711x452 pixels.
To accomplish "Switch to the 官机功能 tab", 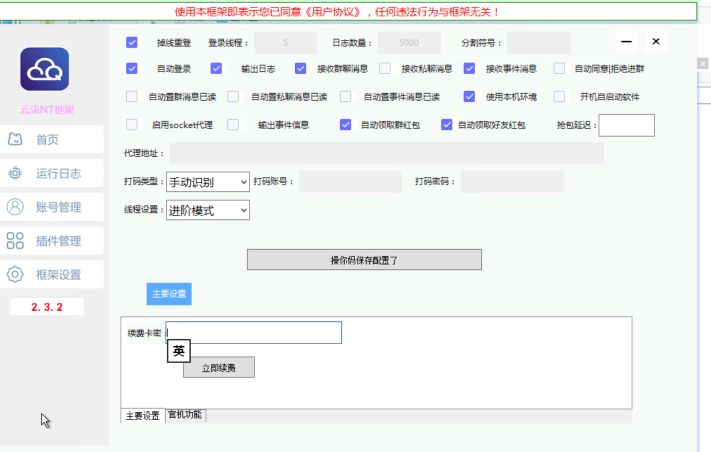I will coord(185,415).
